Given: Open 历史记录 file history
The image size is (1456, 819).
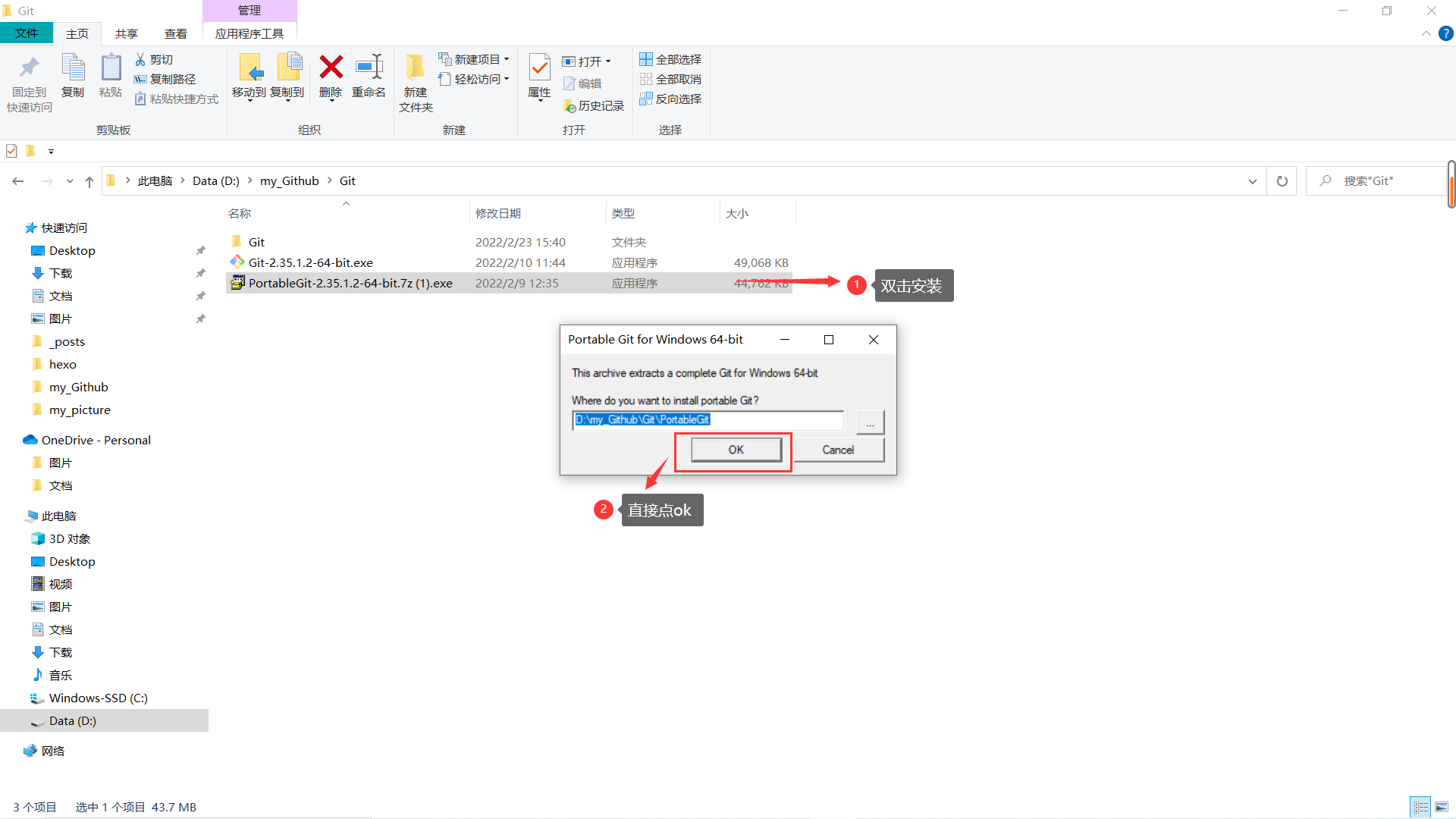Looking at the screenshot, I should click(594, 106).
